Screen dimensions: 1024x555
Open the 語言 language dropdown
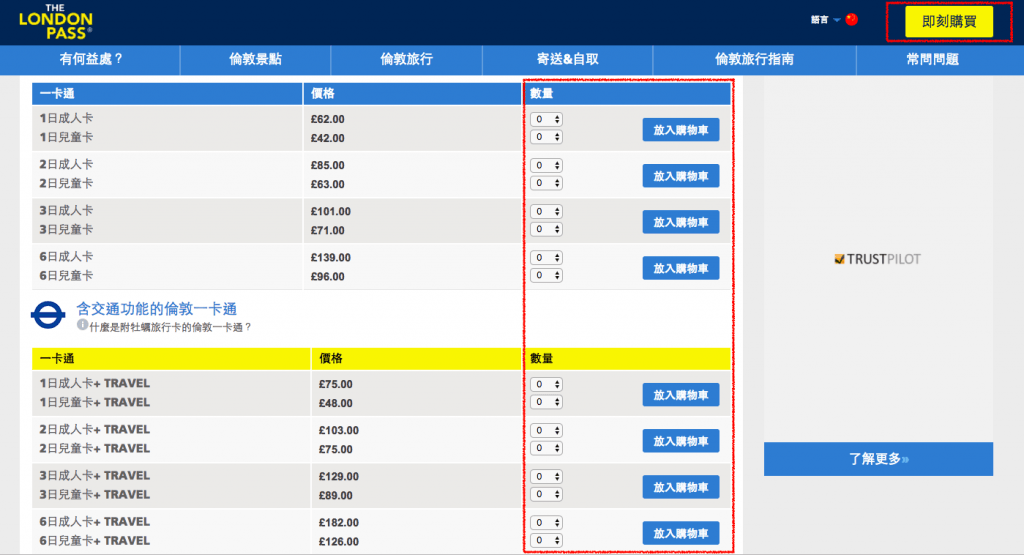point(825,20)
